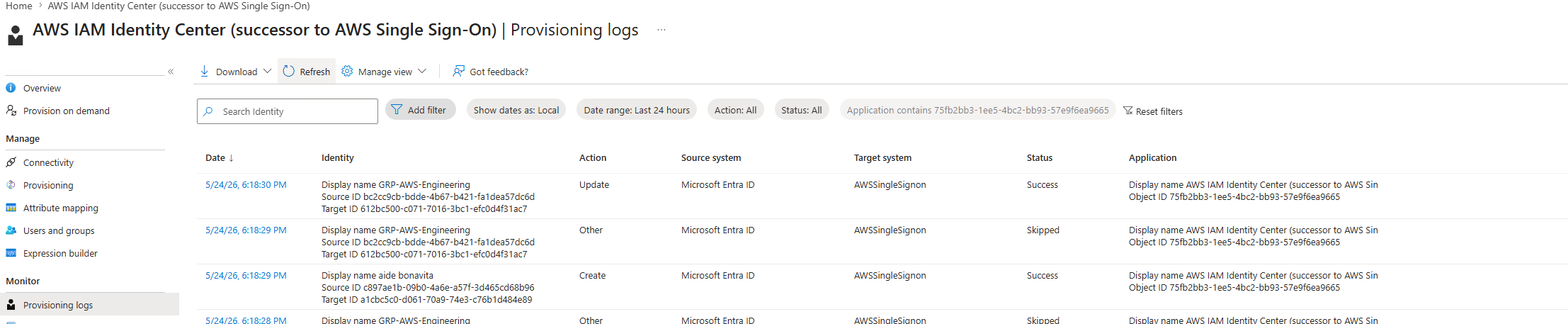Click the Date sort arrow icon

(232, 158)
